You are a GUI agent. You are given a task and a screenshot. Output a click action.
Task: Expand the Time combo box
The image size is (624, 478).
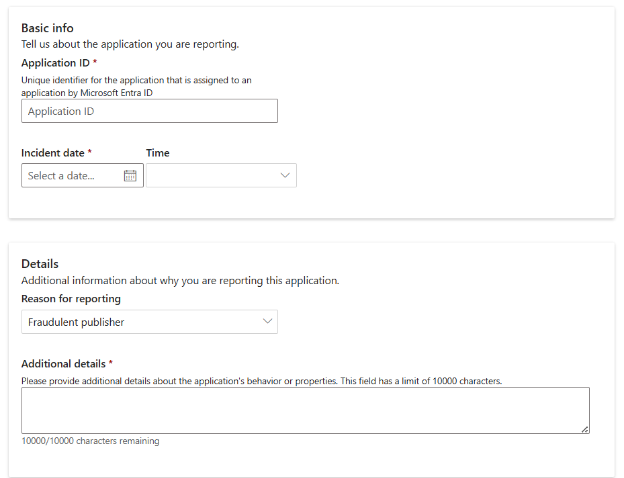coord(220,176)
